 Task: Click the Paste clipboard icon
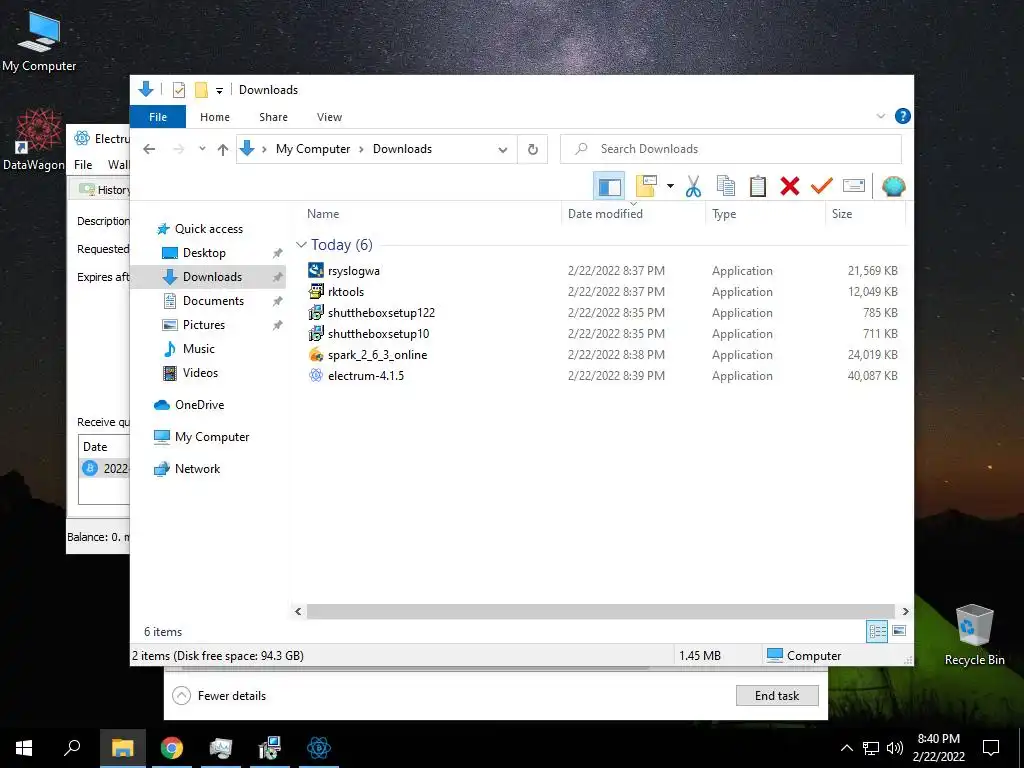[x=758, y=186]
